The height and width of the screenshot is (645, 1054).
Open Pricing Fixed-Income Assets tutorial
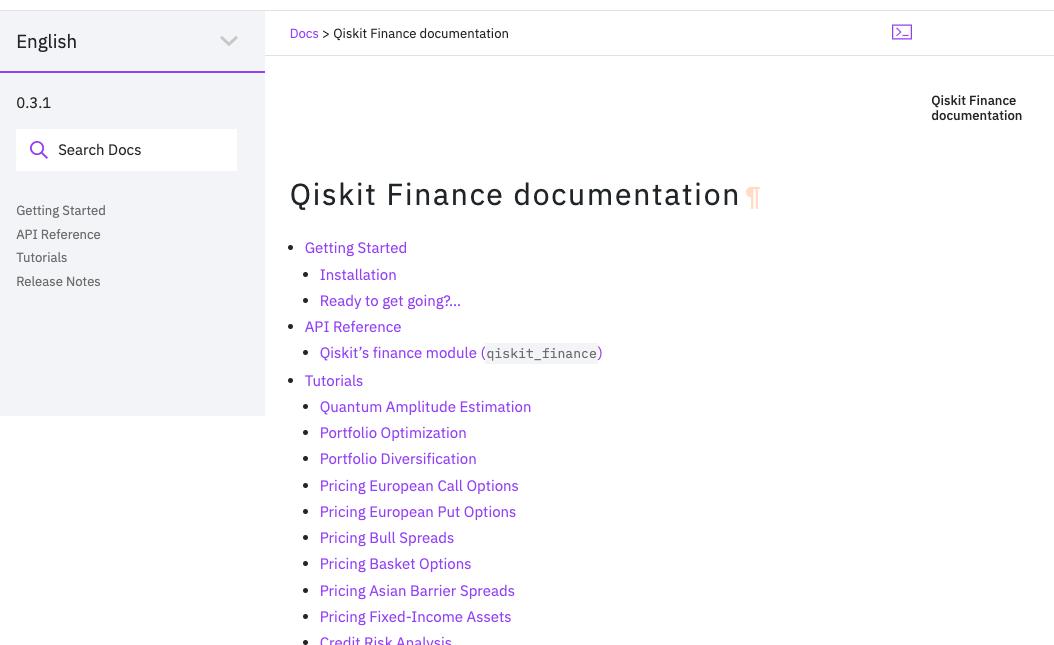tap(415, 617)
